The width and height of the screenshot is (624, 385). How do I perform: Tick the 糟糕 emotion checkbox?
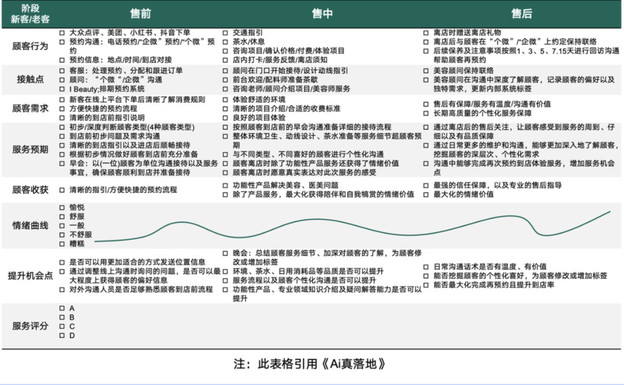click(x=62, y=244)
